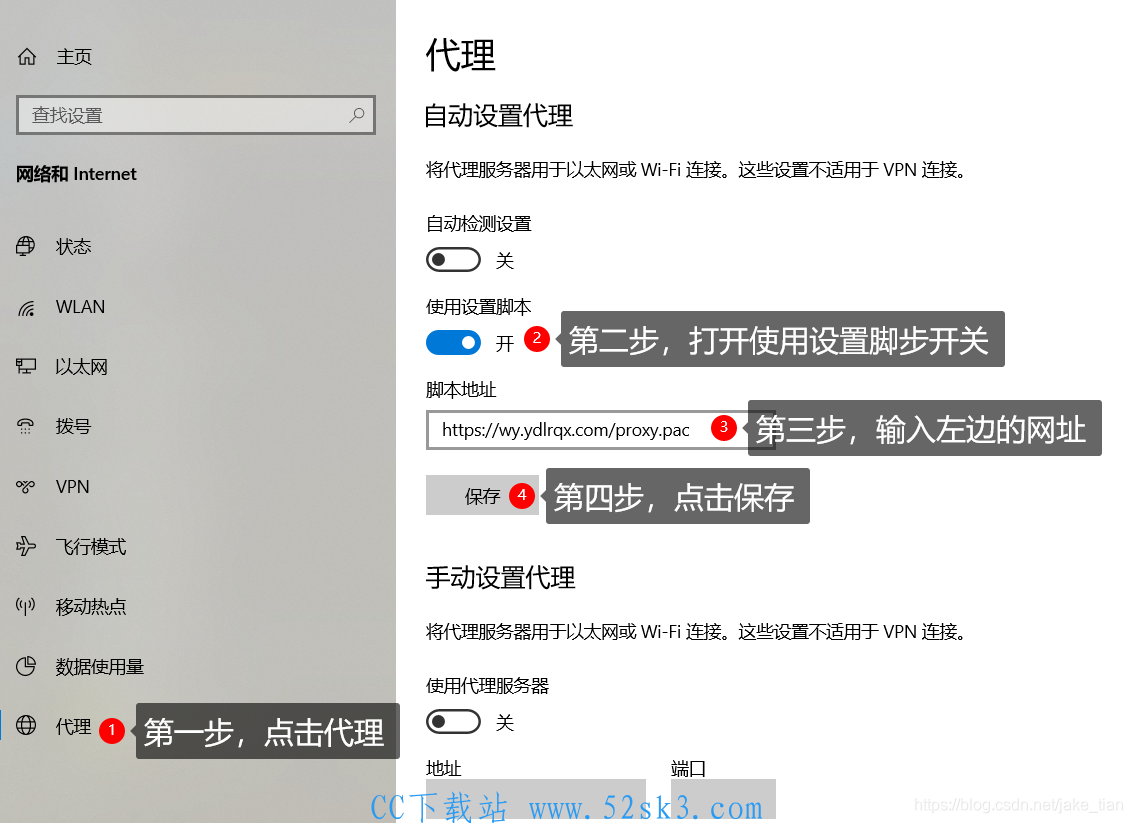Click the 网络和 Internet section title
This screenshot has height=823, width=1132.
click(x=76, y=174)
